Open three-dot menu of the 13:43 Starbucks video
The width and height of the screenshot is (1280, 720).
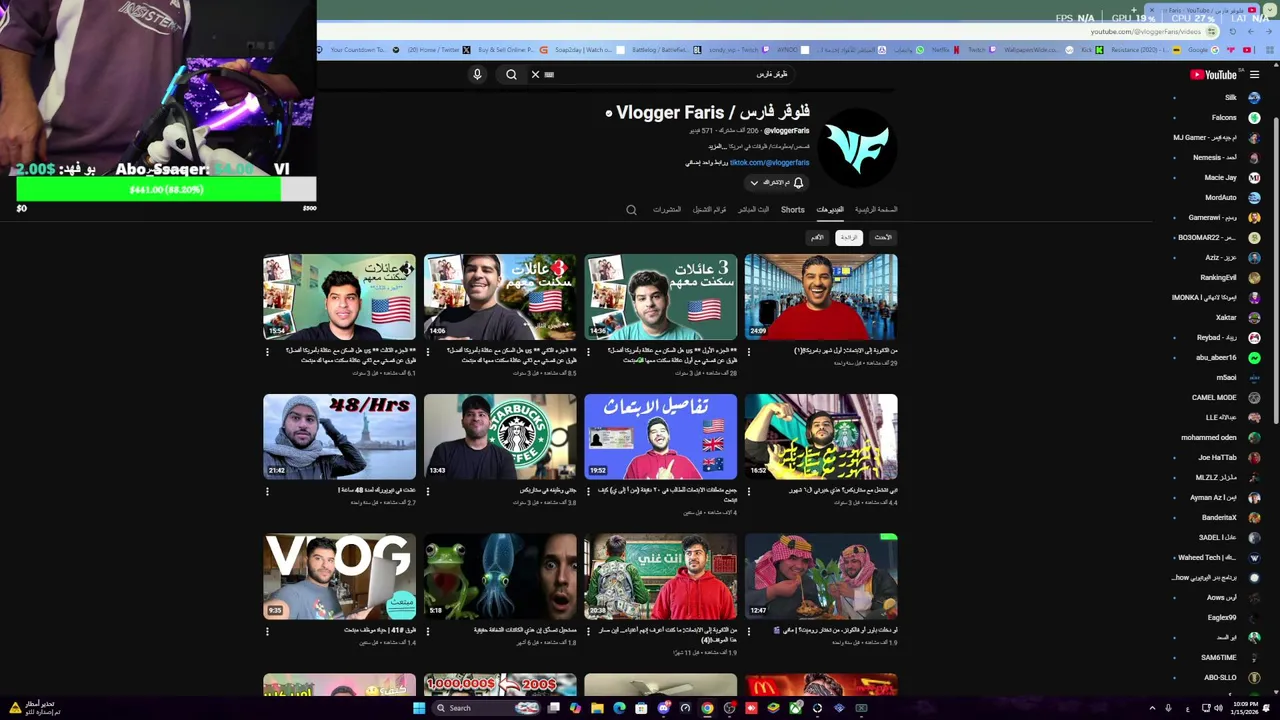tap(427, 491)
